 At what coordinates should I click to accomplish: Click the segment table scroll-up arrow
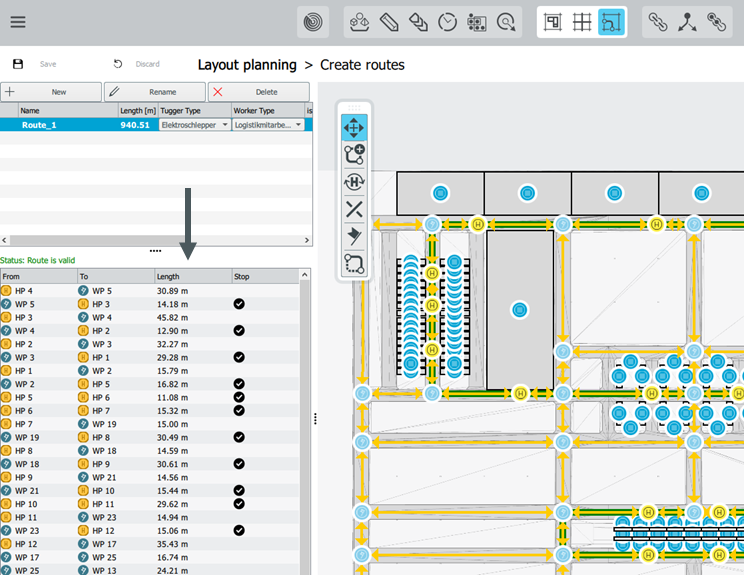pos(305,275)
